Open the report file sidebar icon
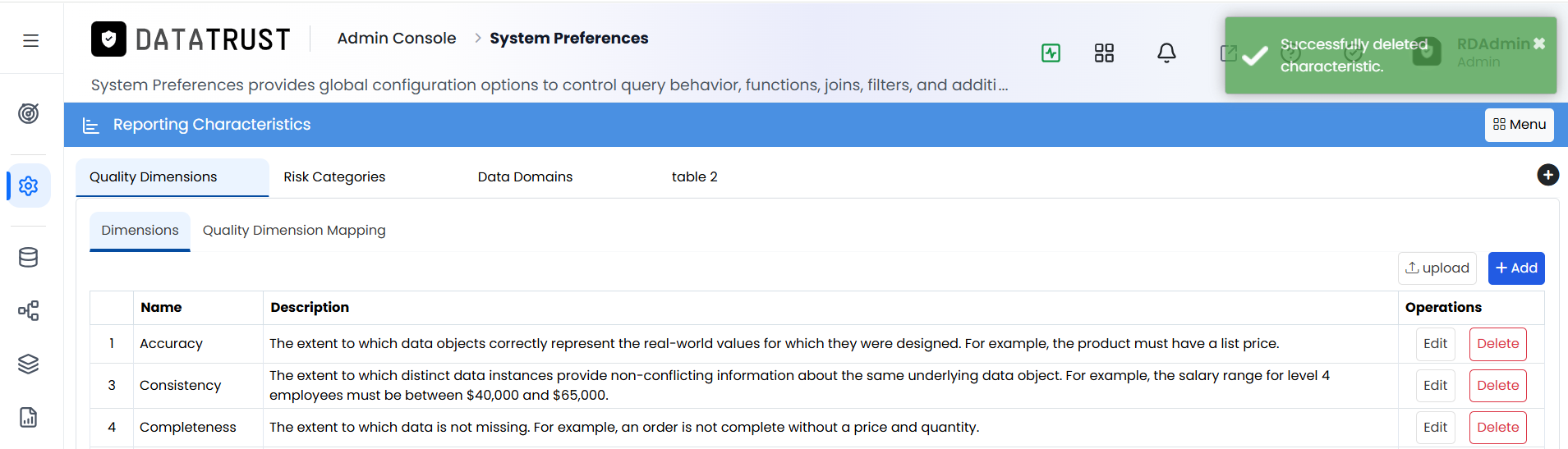The height and width of the screenshot is (449, 1568). point(29,417)
